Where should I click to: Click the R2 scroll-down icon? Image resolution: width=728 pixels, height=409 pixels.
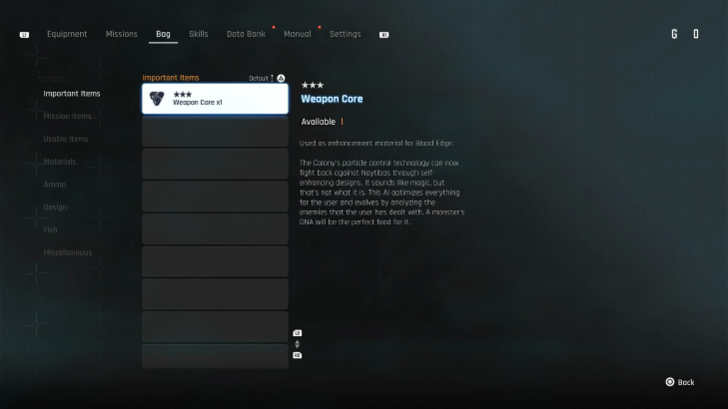pos(297,355)
